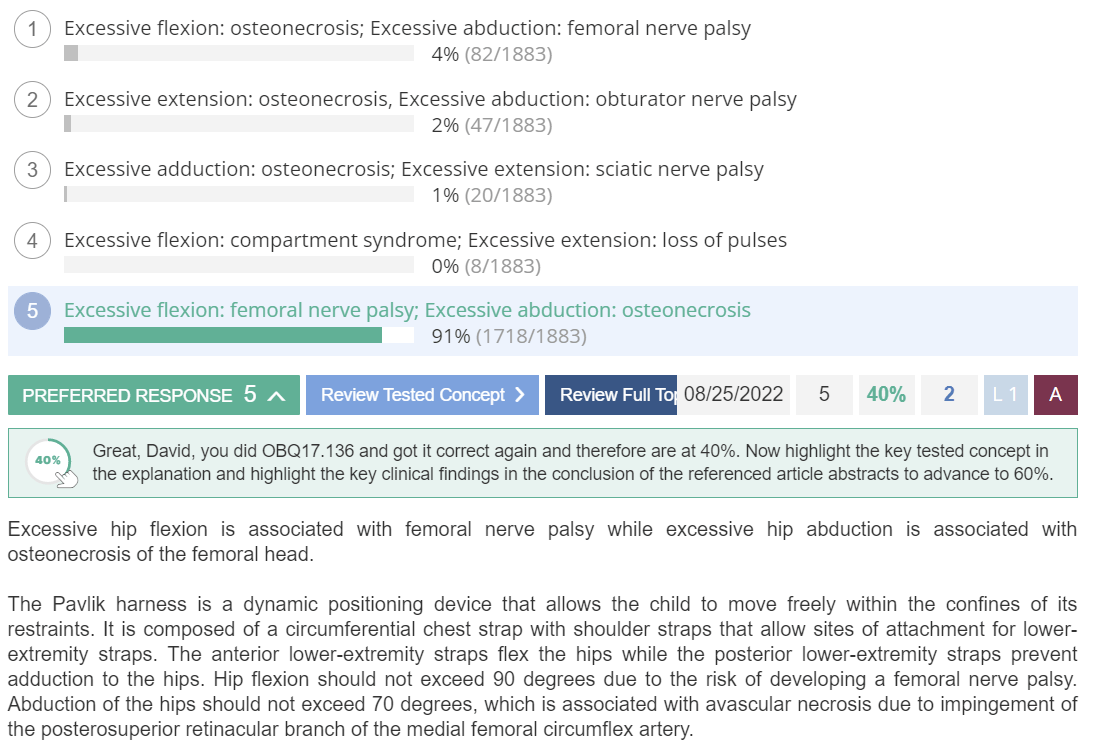The width and height of the screenshot is (1098, 756).
Task: Click the 91% green result bar
Action: pyautogui.click(x=223, y=336)
